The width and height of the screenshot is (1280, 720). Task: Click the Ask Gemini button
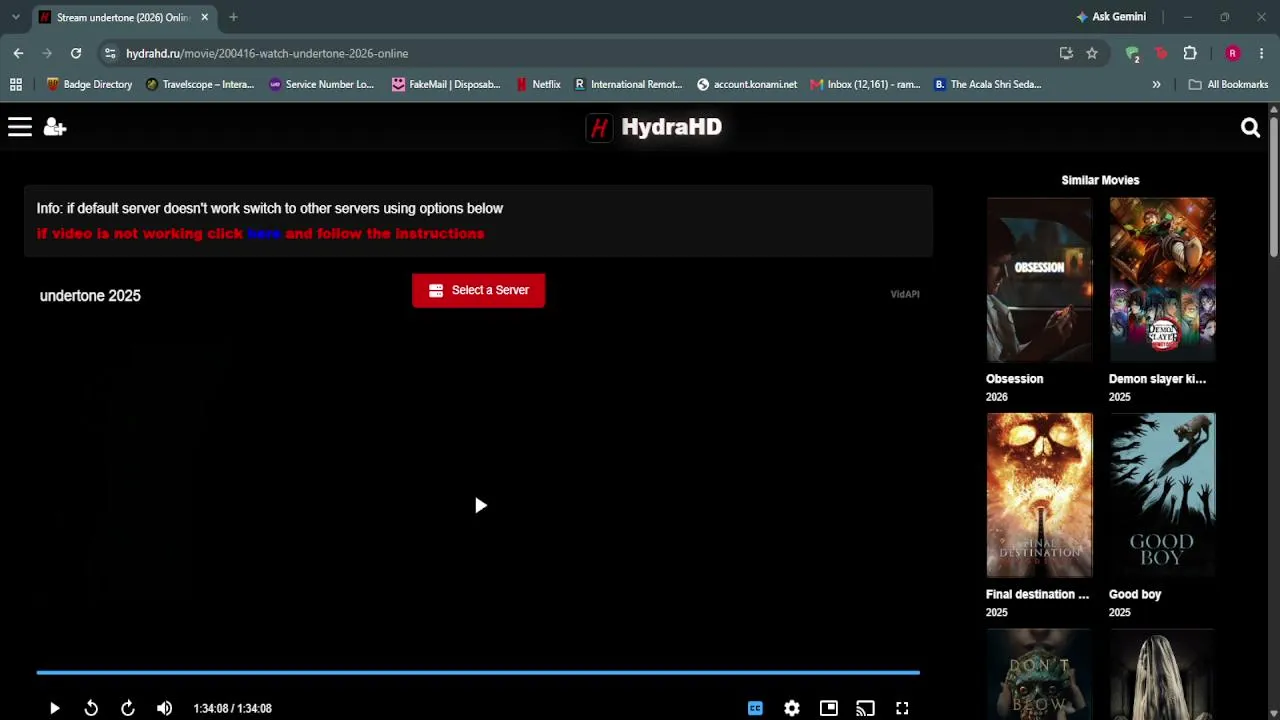tap(1111, 17)
